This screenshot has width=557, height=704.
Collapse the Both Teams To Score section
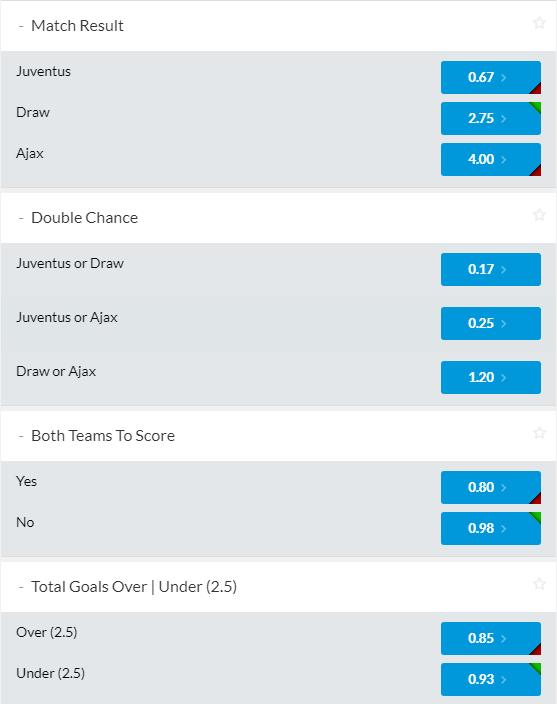click(x=21, y=436)
